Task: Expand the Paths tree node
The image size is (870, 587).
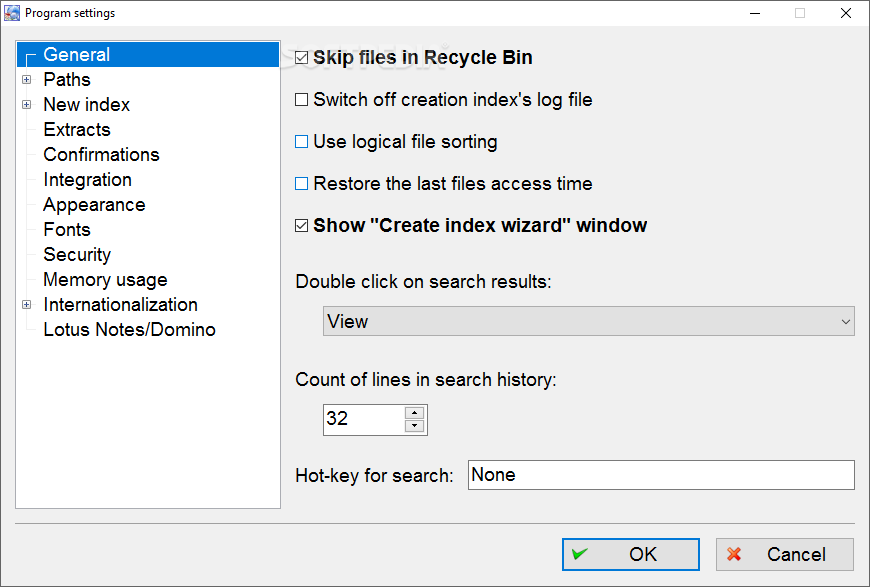Action: (27, 80)
